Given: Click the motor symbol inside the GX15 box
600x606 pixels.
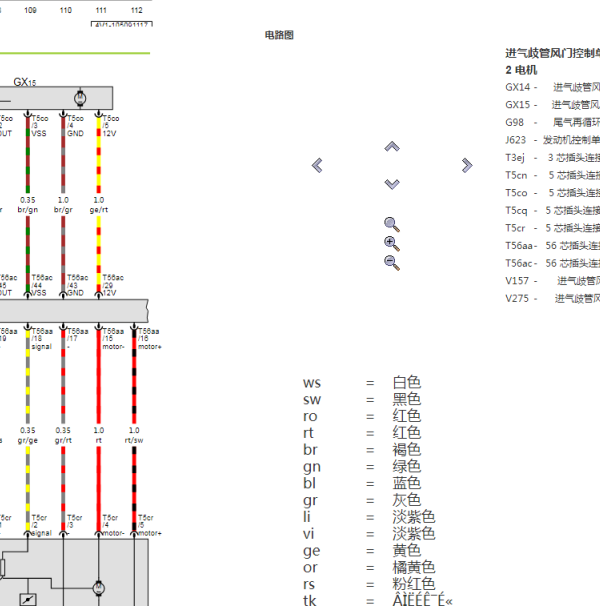Looking at the screenshot, I should tap(81, 96).
